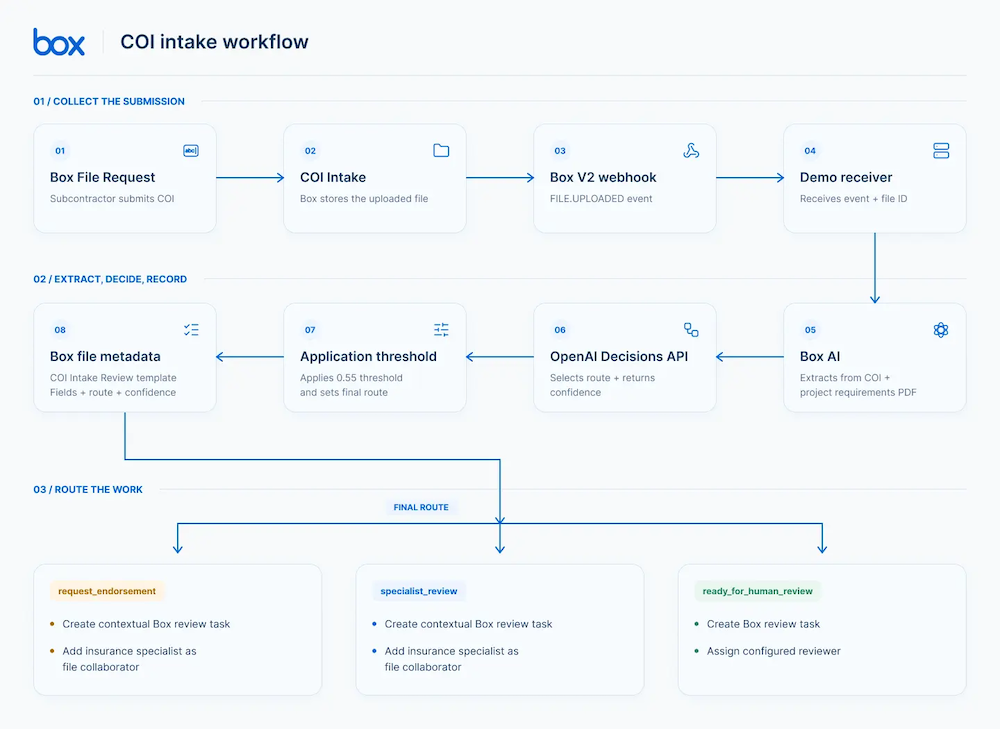Click the "COI intake workflow" title
This screenshot has height=729, width=1000.
tap(214, 42)
